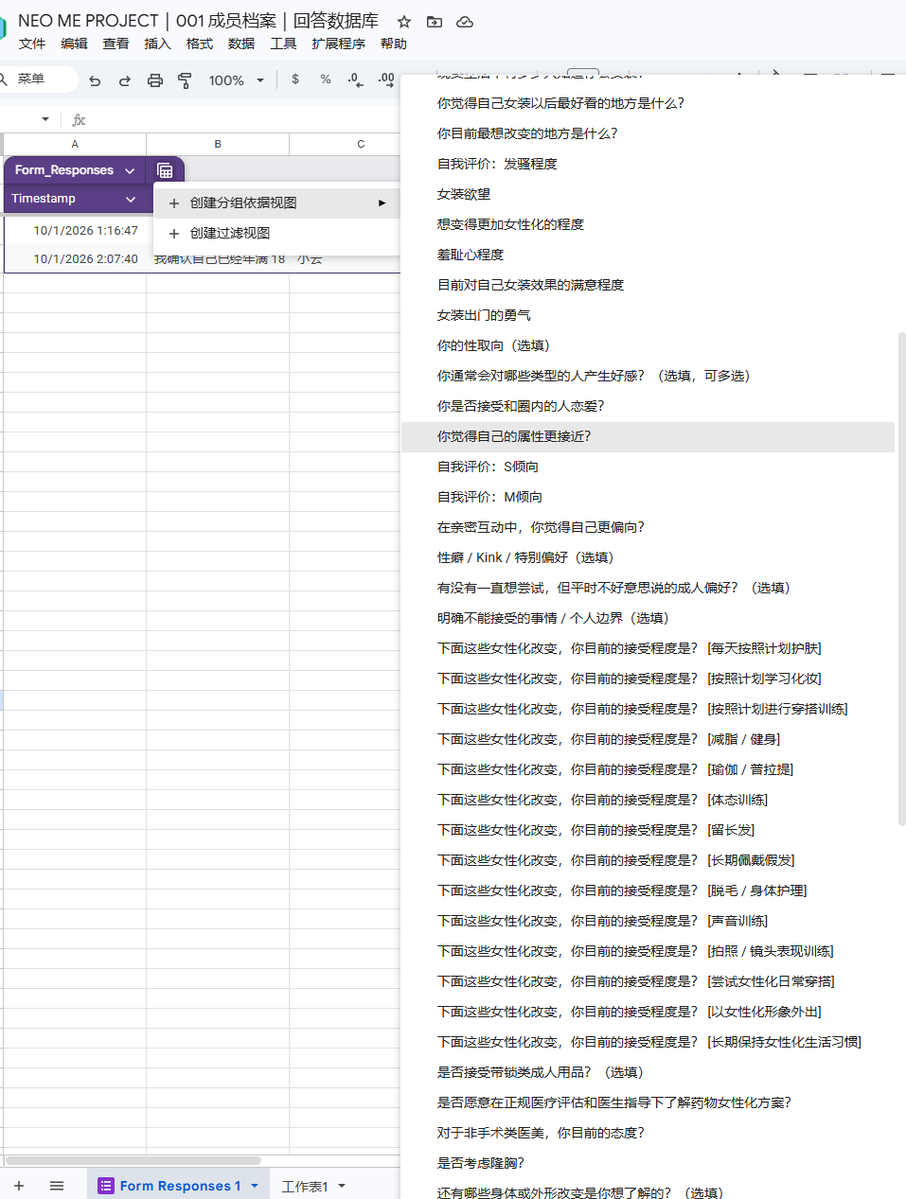This screenshot has height=1199, width=906.
Task: Click the 菜单 search box
Action: coord(38,79)
